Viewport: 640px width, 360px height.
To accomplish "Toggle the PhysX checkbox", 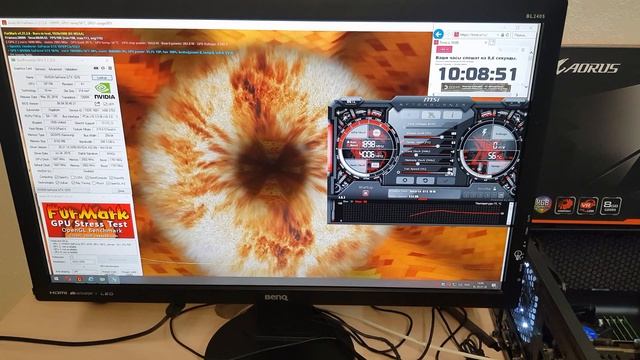I will click(94, 184).
